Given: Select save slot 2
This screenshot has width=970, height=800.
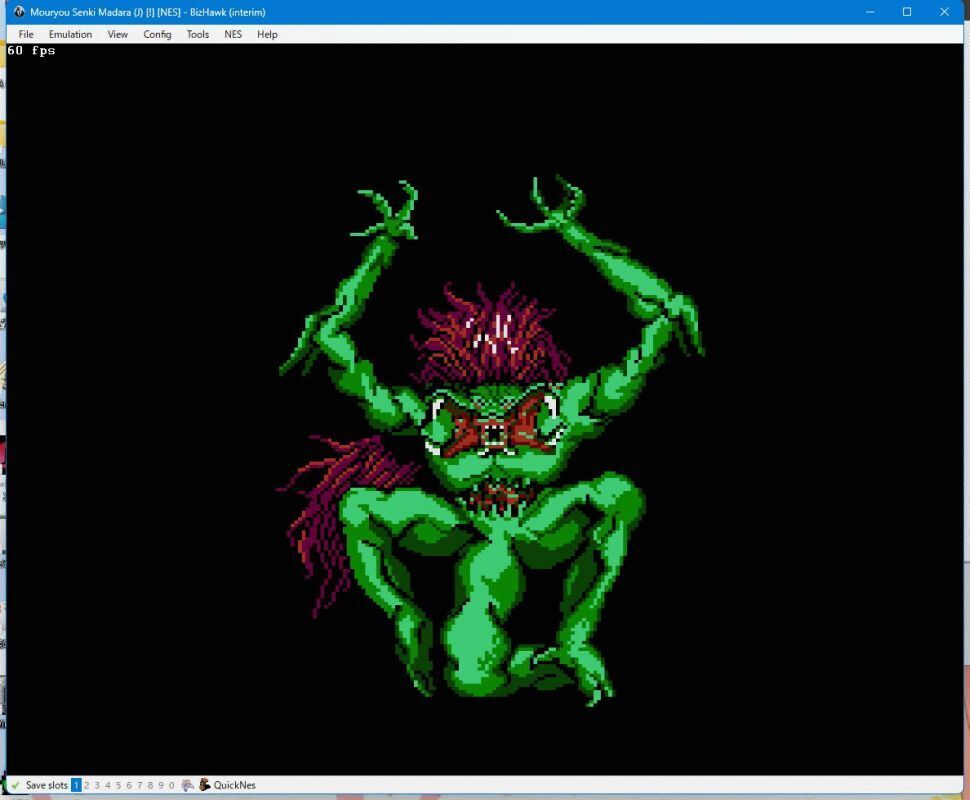Looking at the screenshot, I should (87, 785).
